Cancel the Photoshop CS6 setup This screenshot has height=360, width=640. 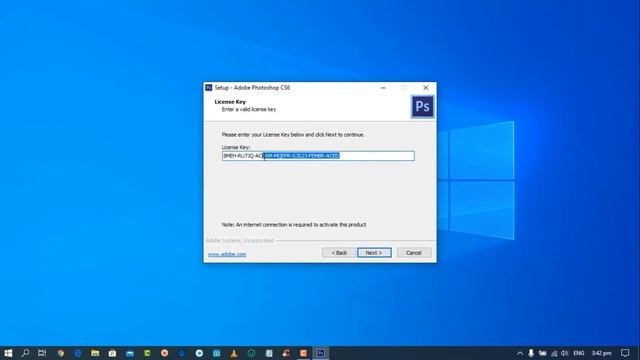point(414,253)
